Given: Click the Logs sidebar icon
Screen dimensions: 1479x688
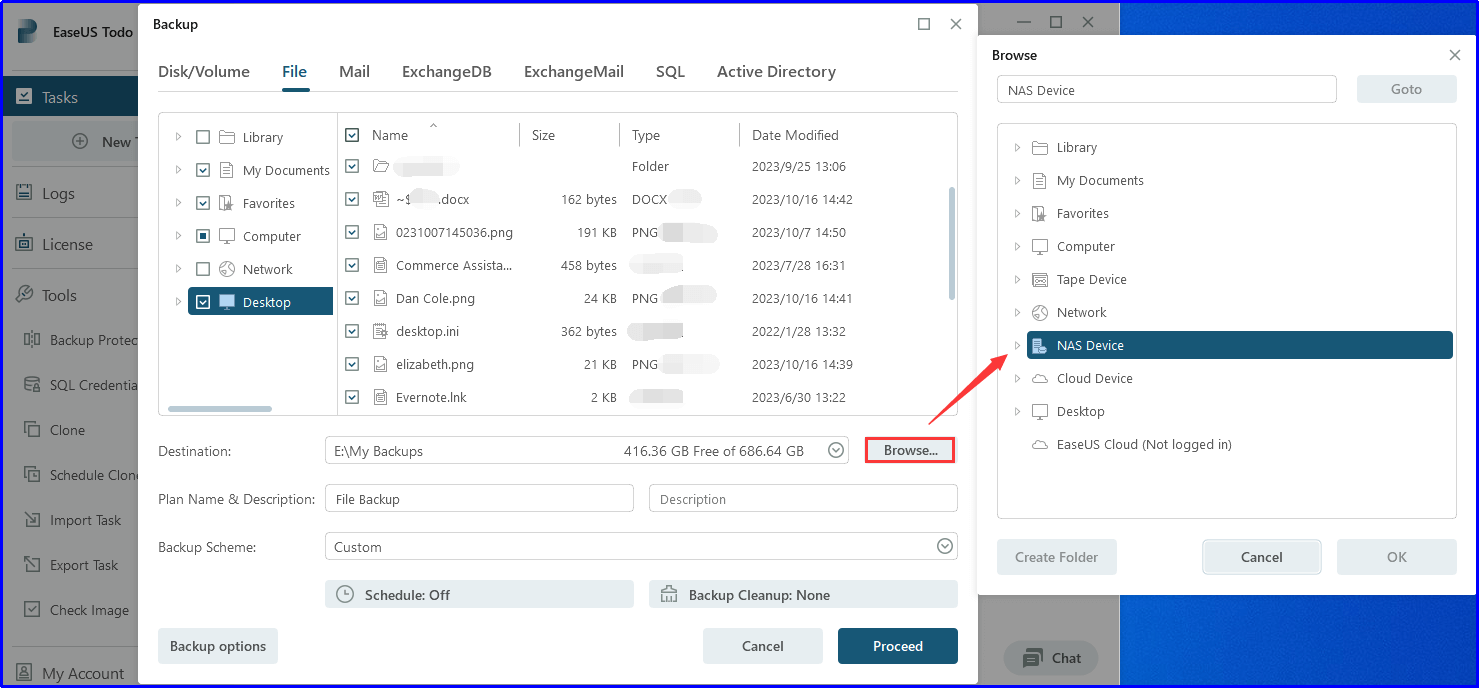Looking at the screenshot, I should [24, 194].
